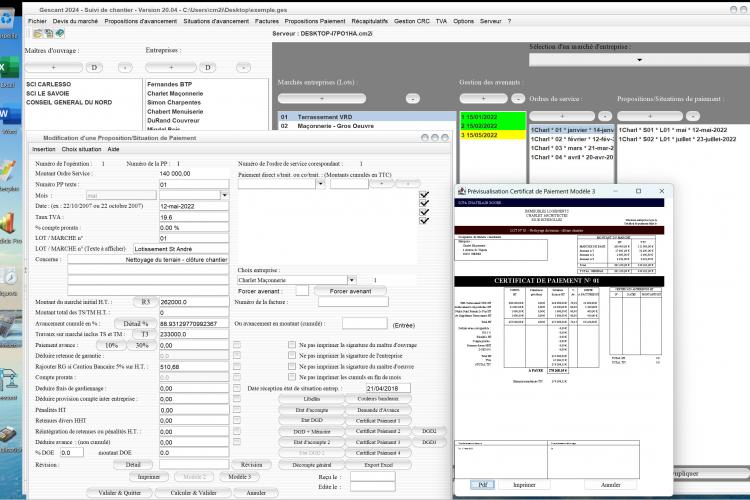
Task: Click the 10% paiement avance button
Action: click(x=111, y=345)
